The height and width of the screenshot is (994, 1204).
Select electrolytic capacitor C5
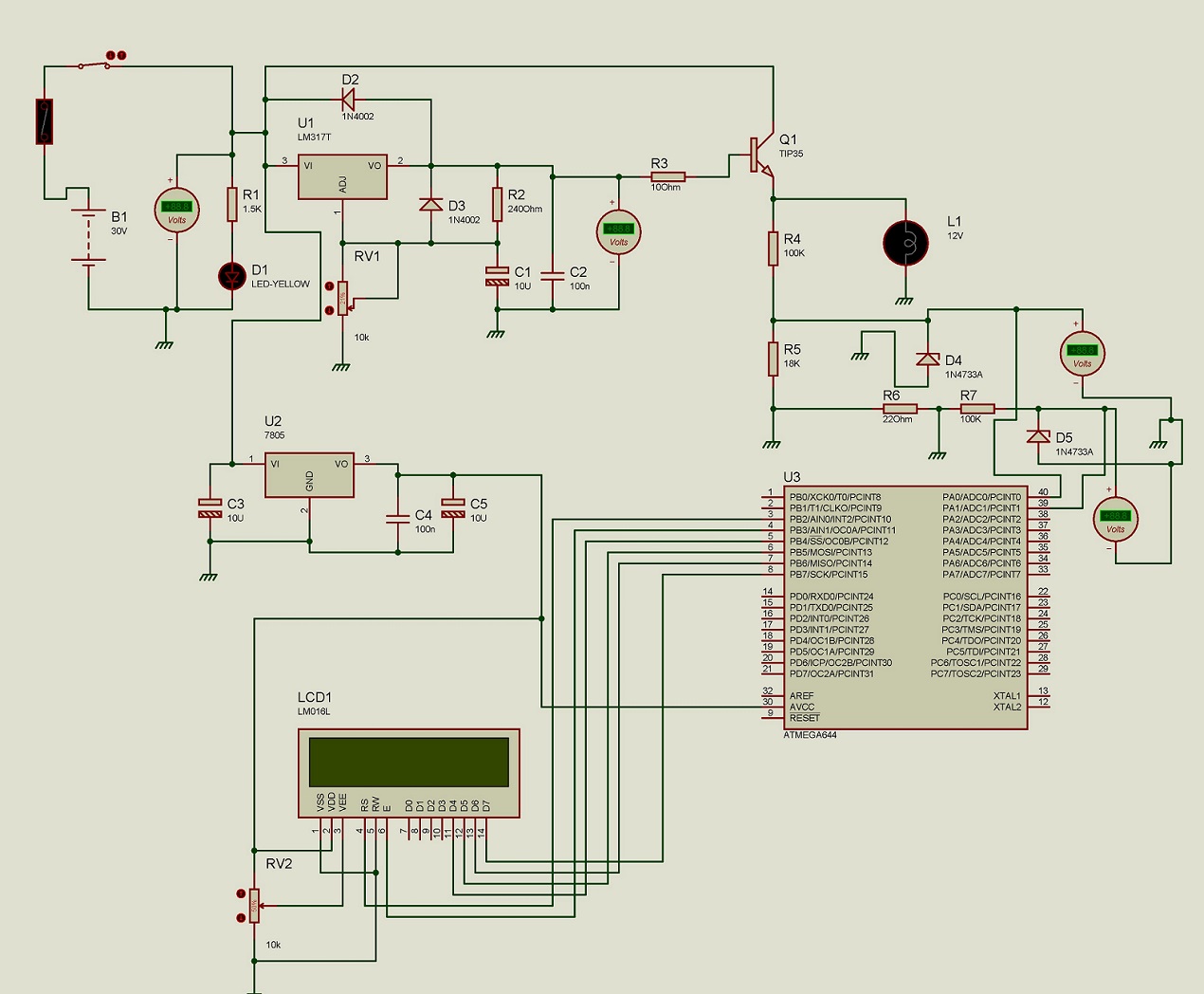pos(453,508)
